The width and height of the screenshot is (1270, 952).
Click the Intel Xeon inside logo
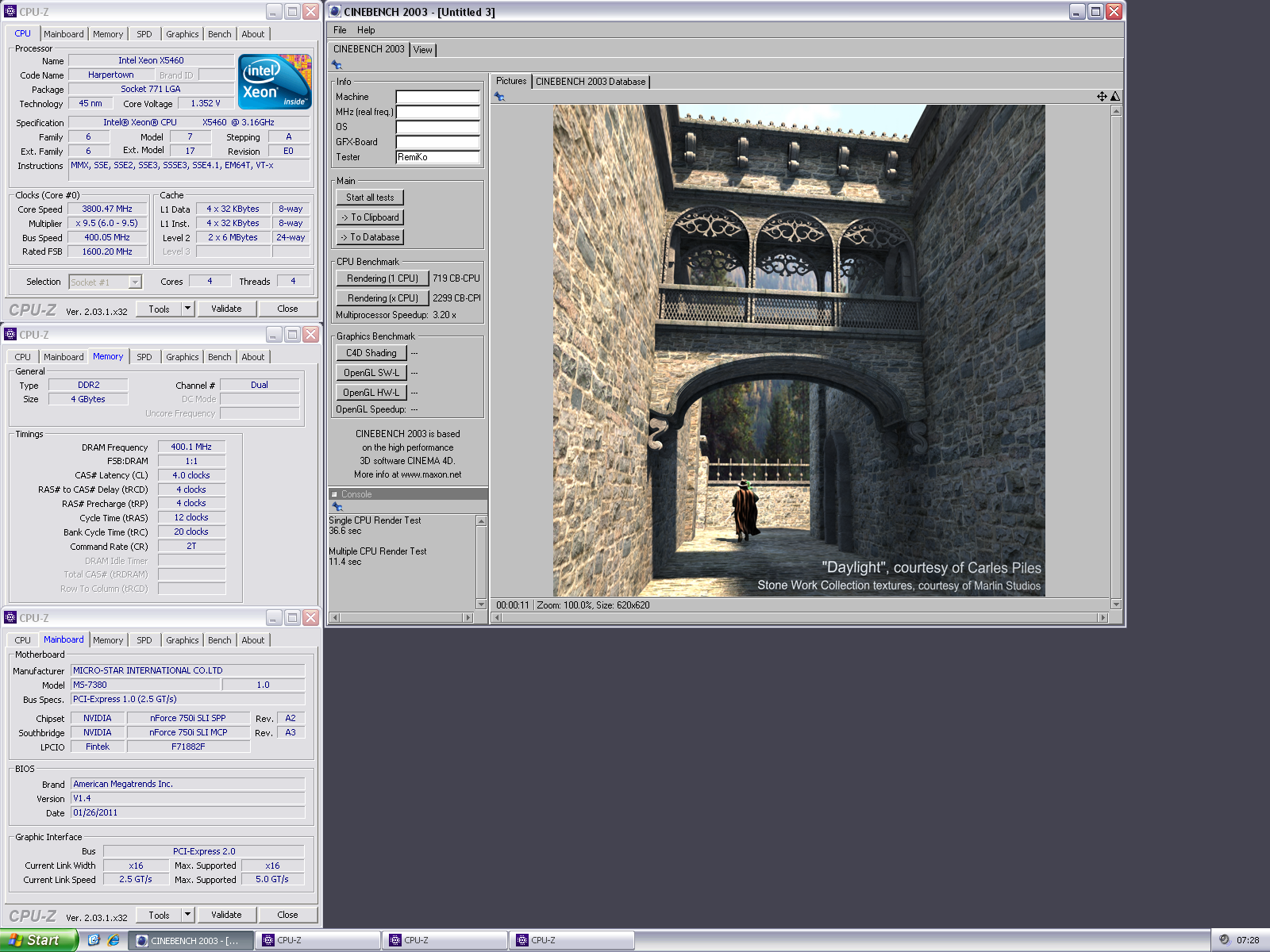click(x=275, y=81)
